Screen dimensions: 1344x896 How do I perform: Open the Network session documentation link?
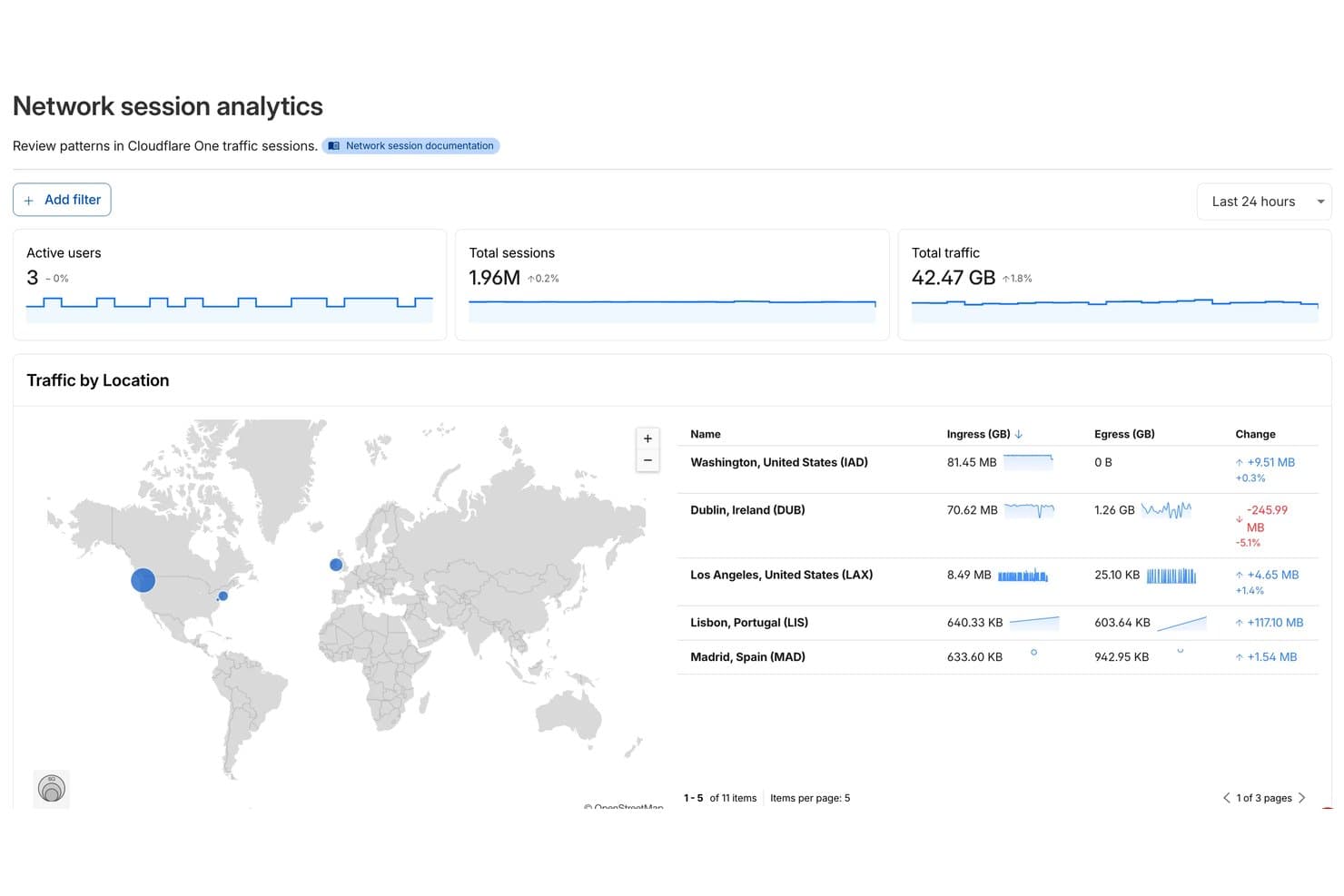point(410,145)
